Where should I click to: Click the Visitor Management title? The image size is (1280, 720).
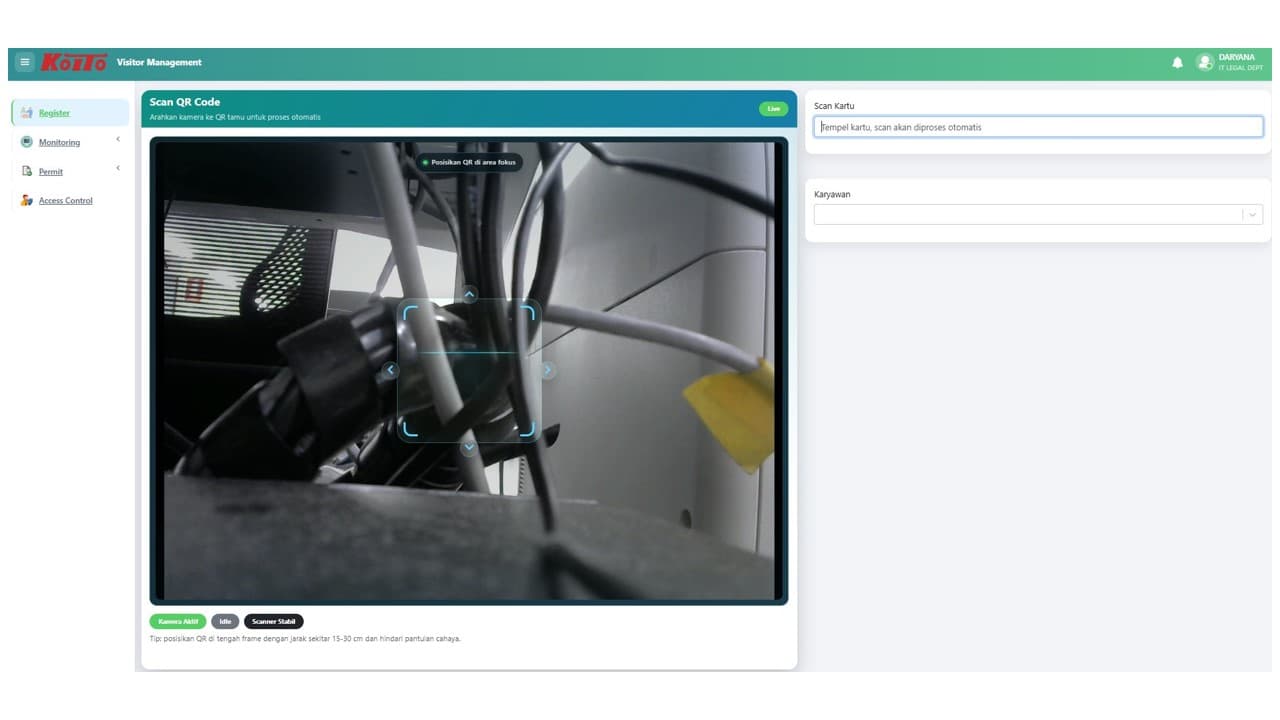coord(159,62)
